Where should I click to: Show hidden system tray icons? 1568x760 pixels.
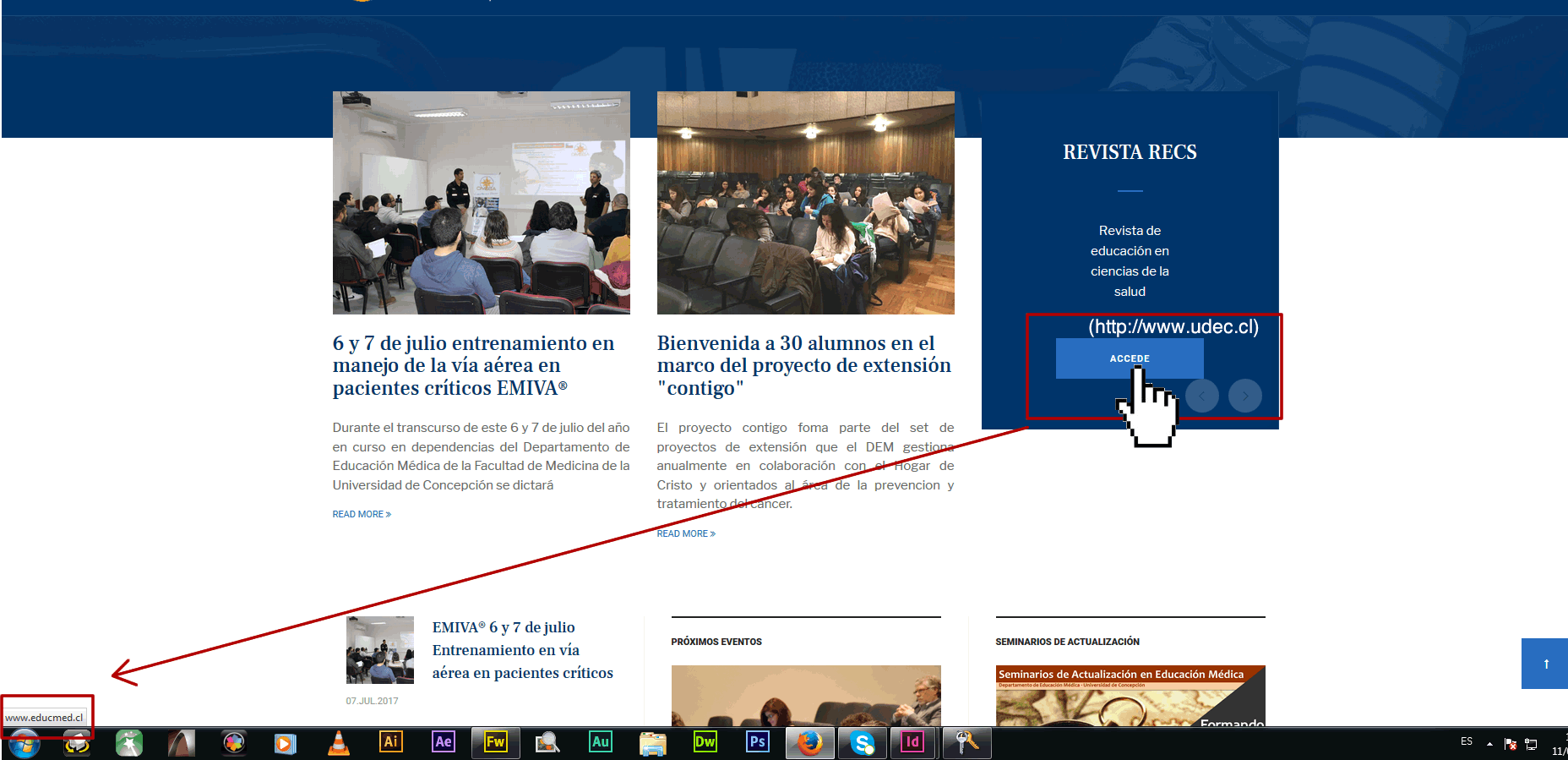tap(1489, 744)
